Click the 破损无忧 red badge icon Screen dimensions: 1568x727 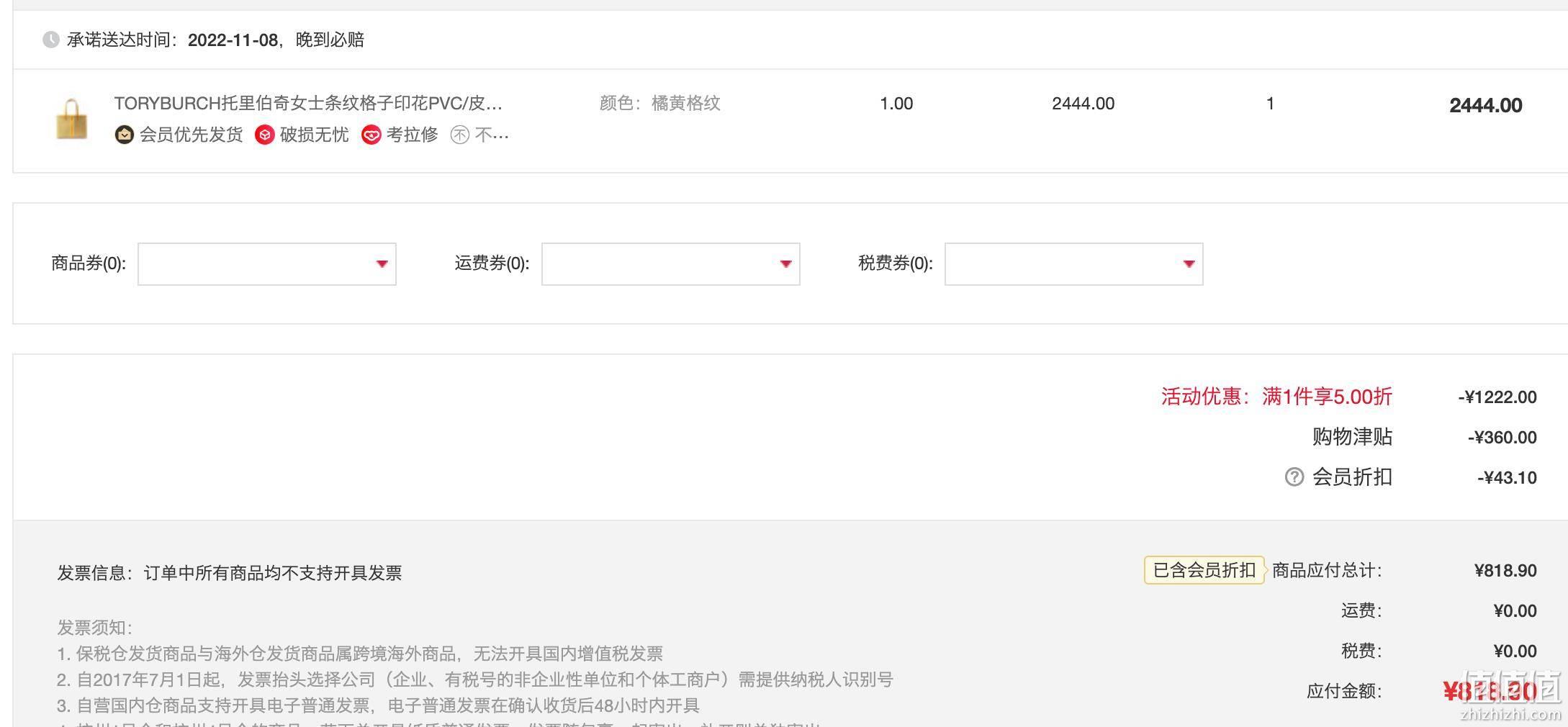[x=265, y=135]
